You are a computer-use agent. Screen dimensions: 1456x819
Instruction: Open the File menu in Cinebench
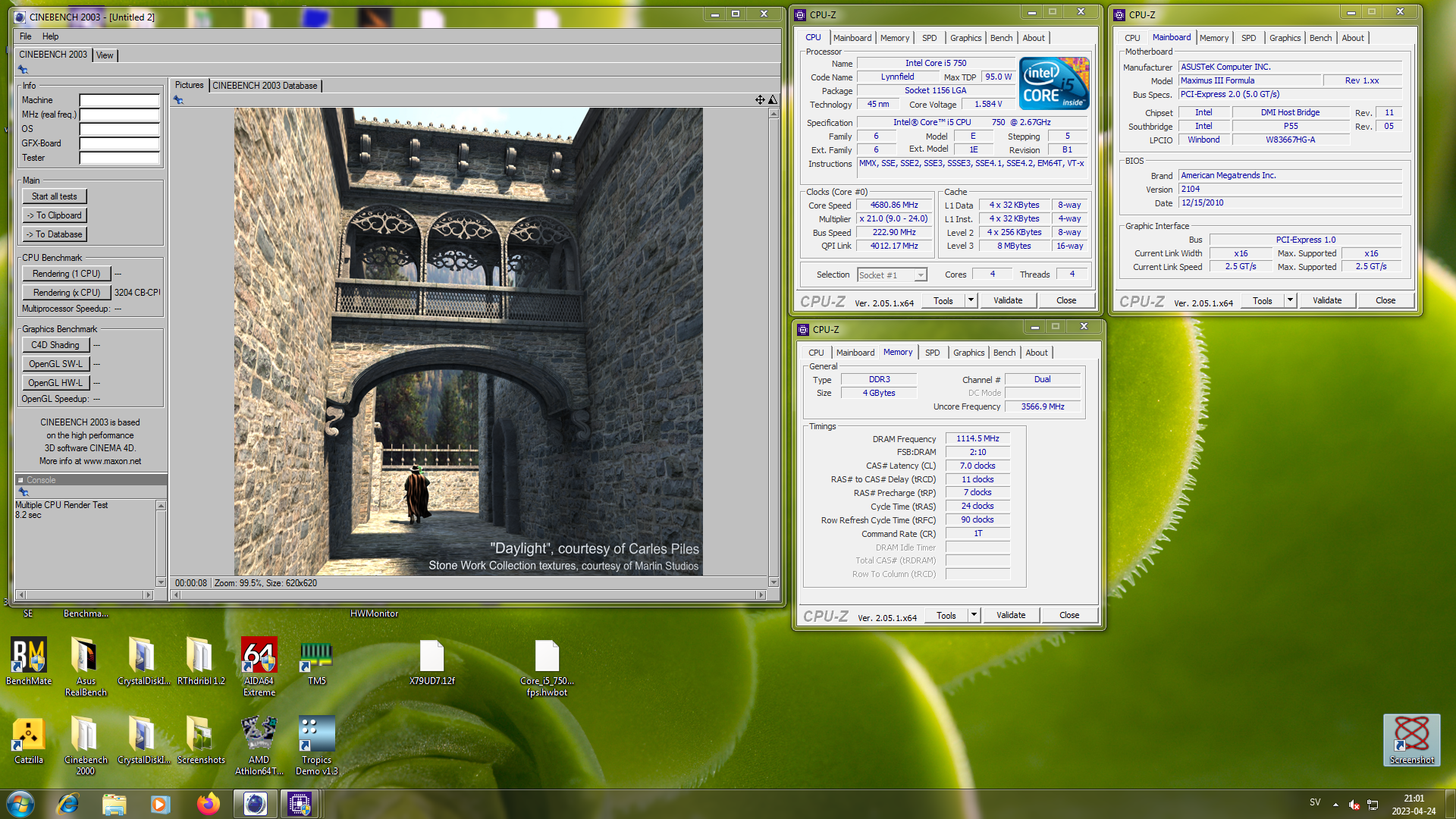pos(26,36)
